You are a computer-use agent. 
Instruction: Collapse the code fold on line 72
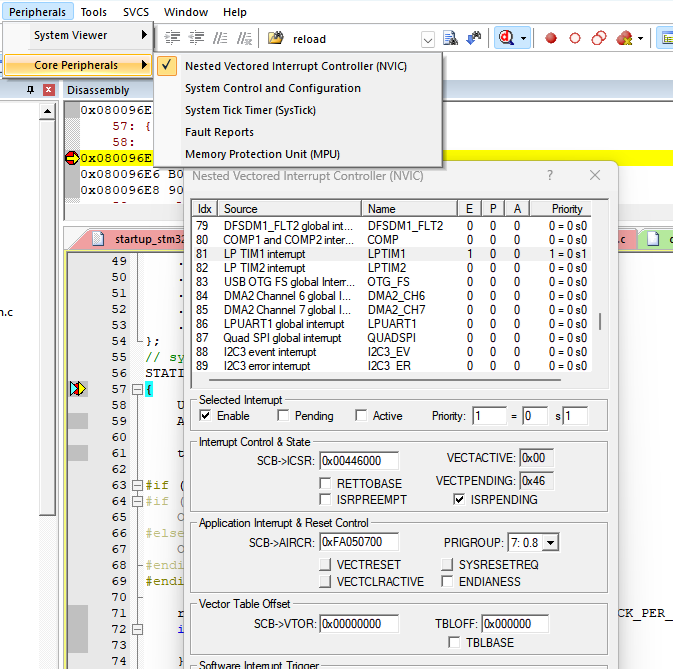(x=137, y=630)
